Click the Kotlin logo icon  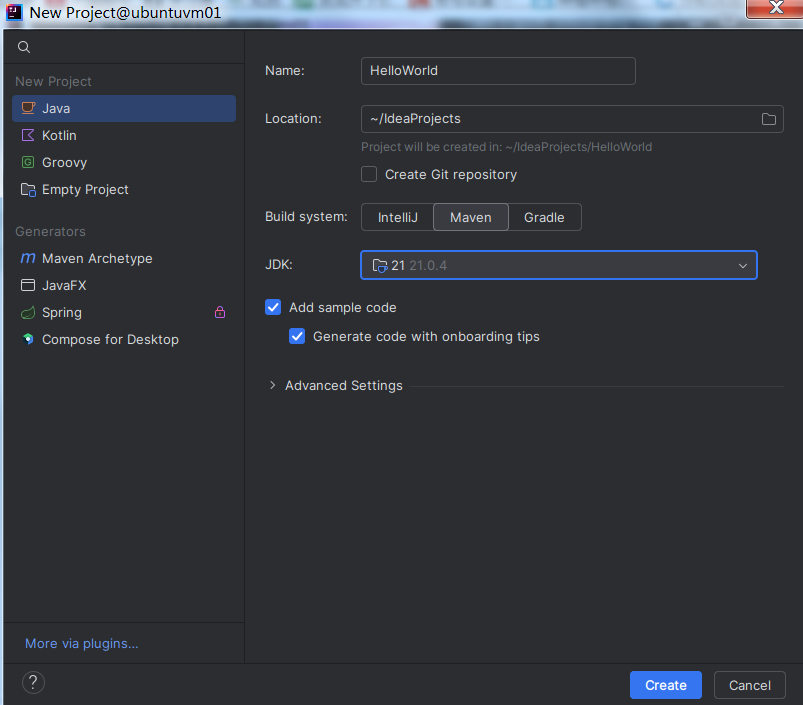click(28, 135)
